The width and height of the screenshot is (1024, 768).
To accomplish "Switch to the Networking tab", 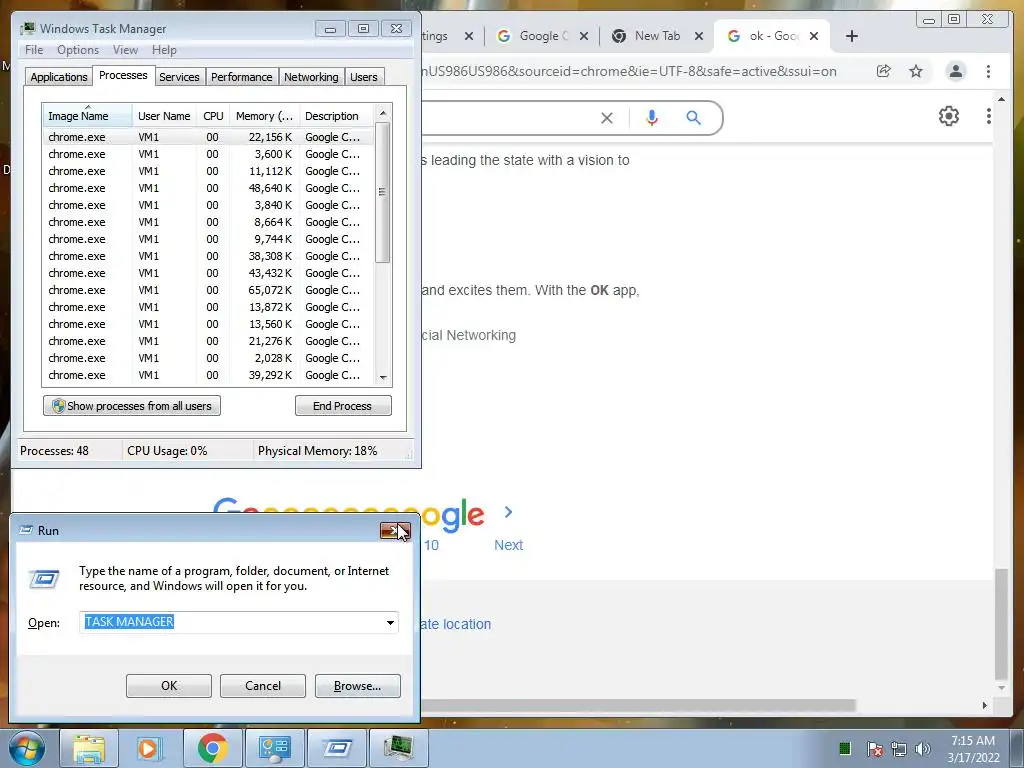I will (x=311, y=77).
